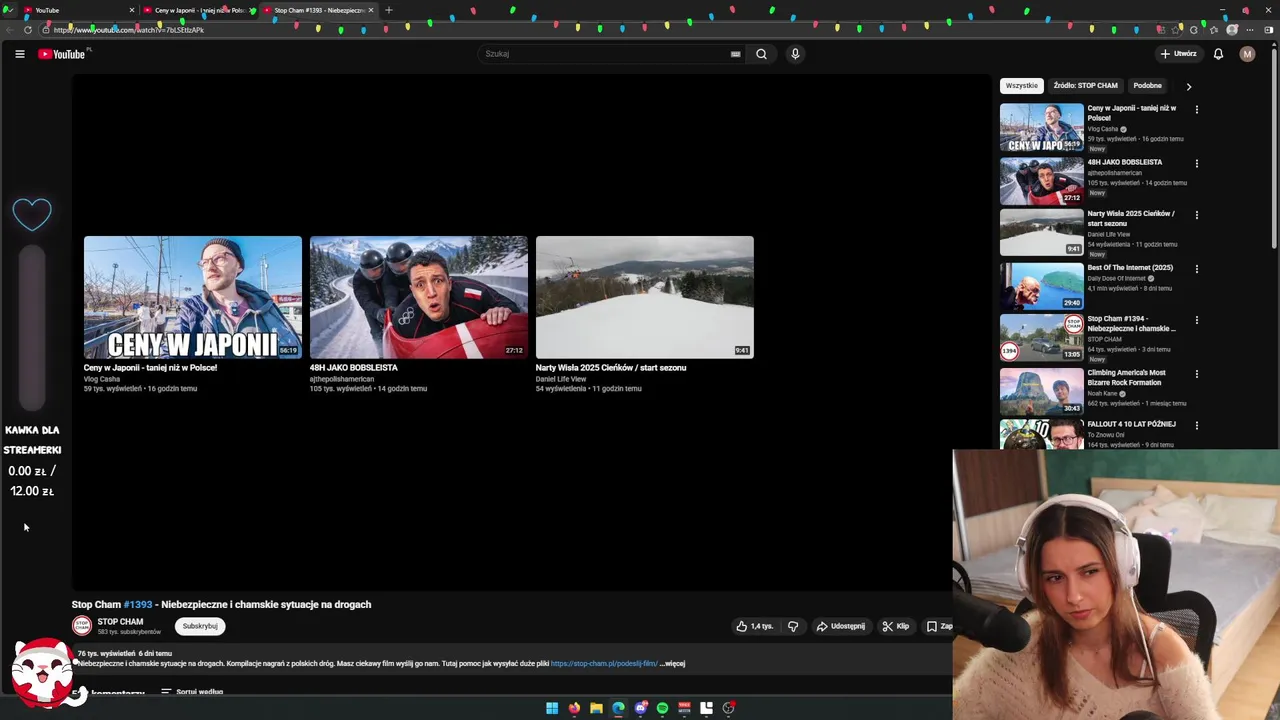This screenshot has height=720, width=1280.
Task: Select the Wszystkie filter chip
Action: [x=1022, y=86]
